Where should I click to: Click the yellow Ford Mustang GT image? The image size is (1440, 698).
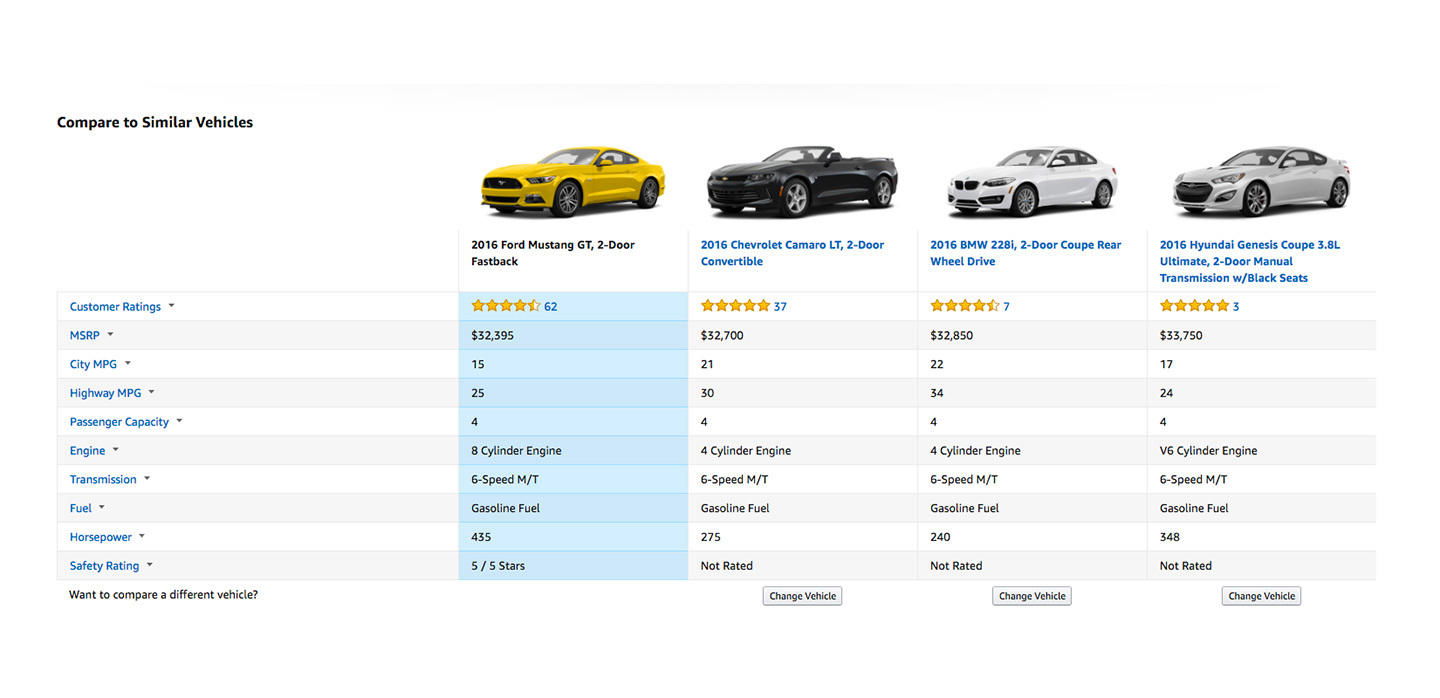pyautogui.click(x=573, y=181)
